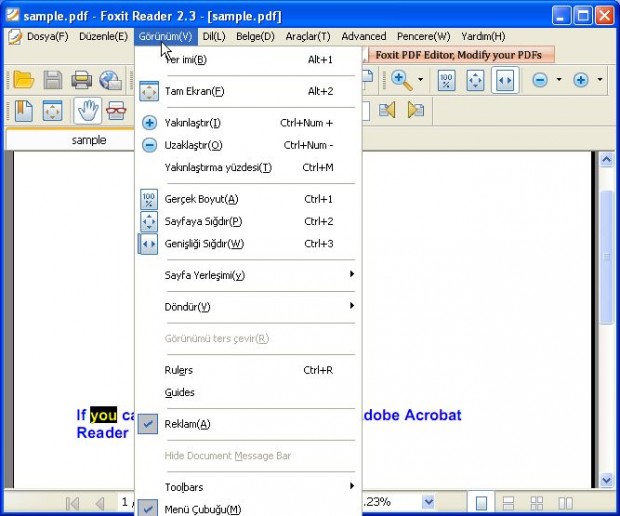
Task: Open the Araçlar(T) menu
Action: tap(308, 36)
